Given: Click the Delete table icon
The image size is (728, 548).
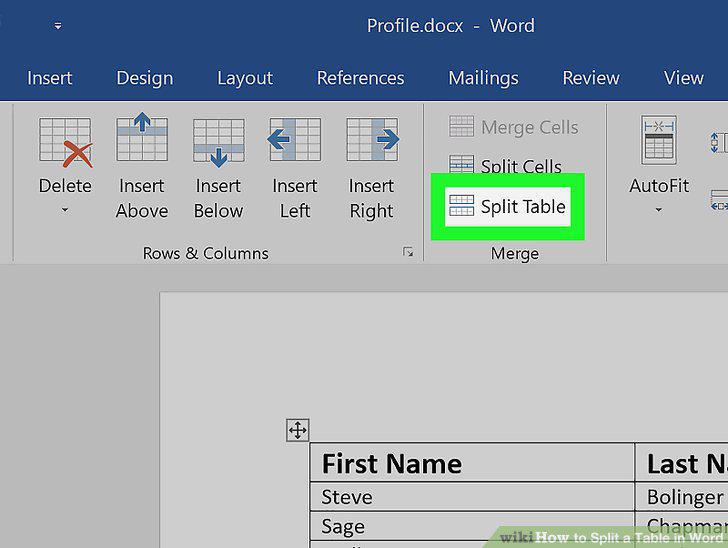Looking at the screenshot, I should pyautogui.click(x=65, y=143).
